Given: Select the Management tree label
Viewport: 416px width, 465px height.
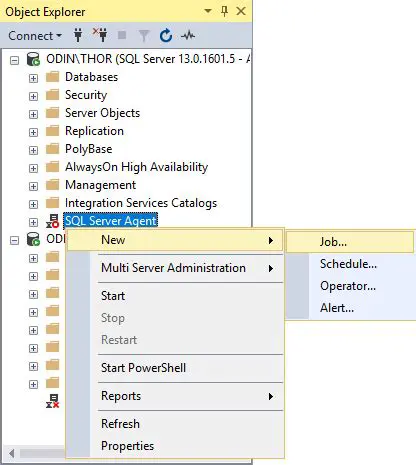Looking at the screenshot, I should click(x=100, y=185).
